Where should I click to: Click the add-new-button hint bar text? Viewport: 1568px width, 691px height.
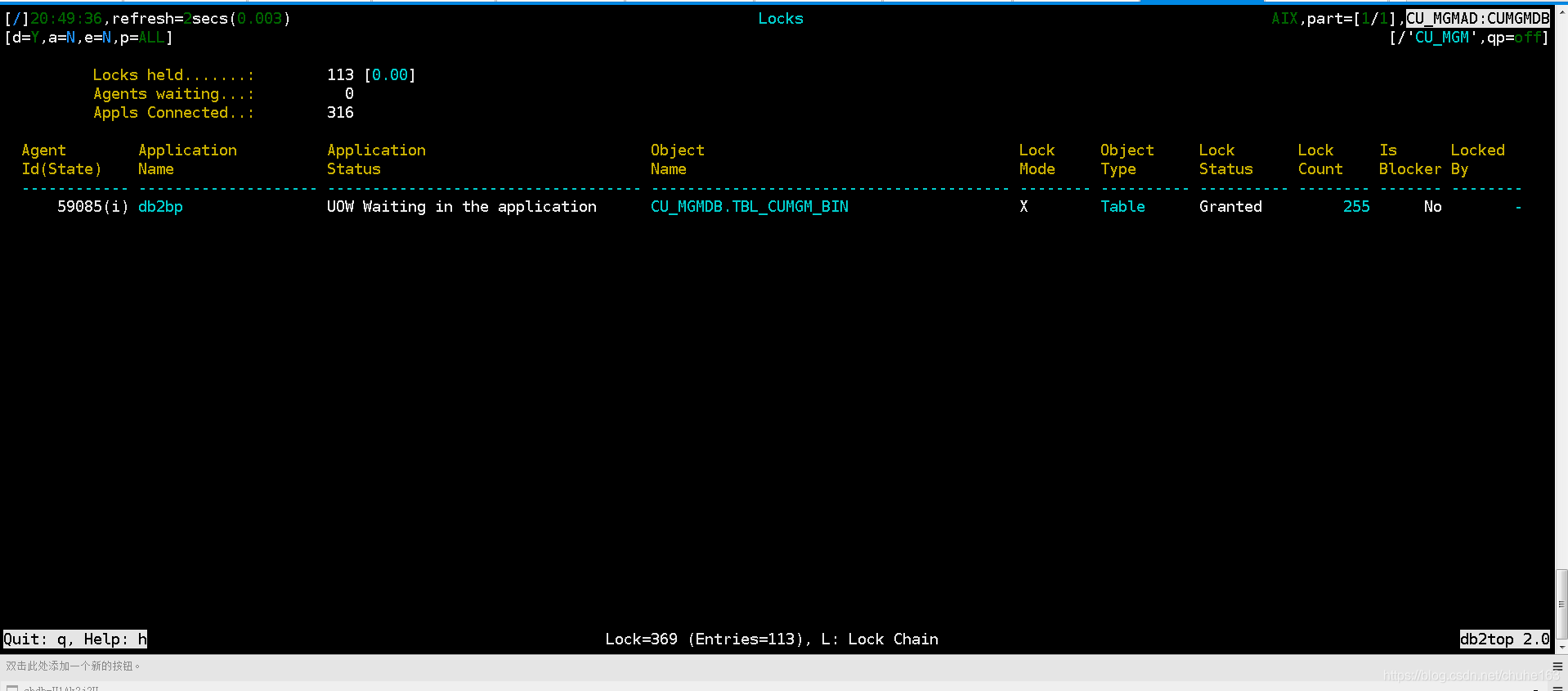pos(73,666)
